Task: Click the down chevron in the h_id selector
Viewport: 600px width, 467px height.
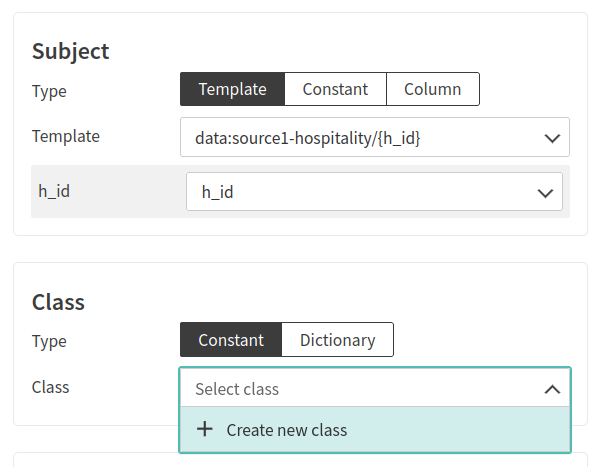Action: 545,192
